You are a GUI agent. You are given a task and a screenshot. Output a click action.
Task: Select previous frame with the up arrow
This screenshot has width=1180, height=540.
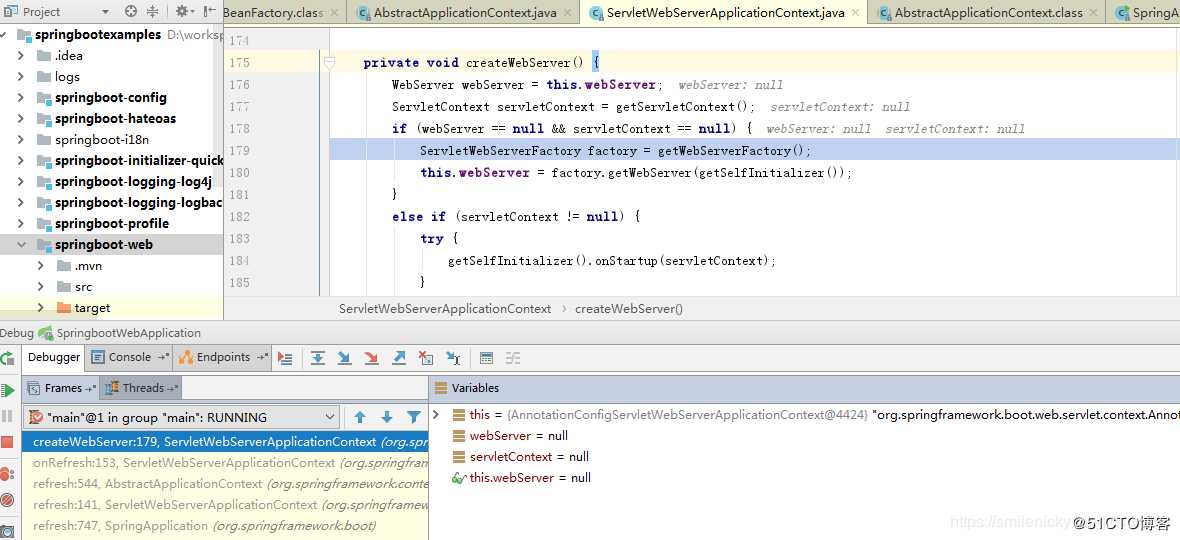pyautogui.click(x=360, y=417)
